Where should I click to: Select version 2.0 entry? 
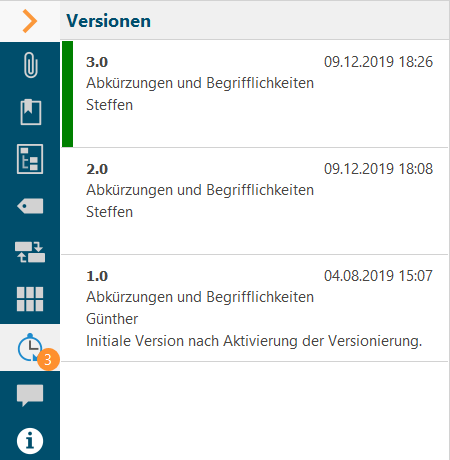[x=255, y=201]
